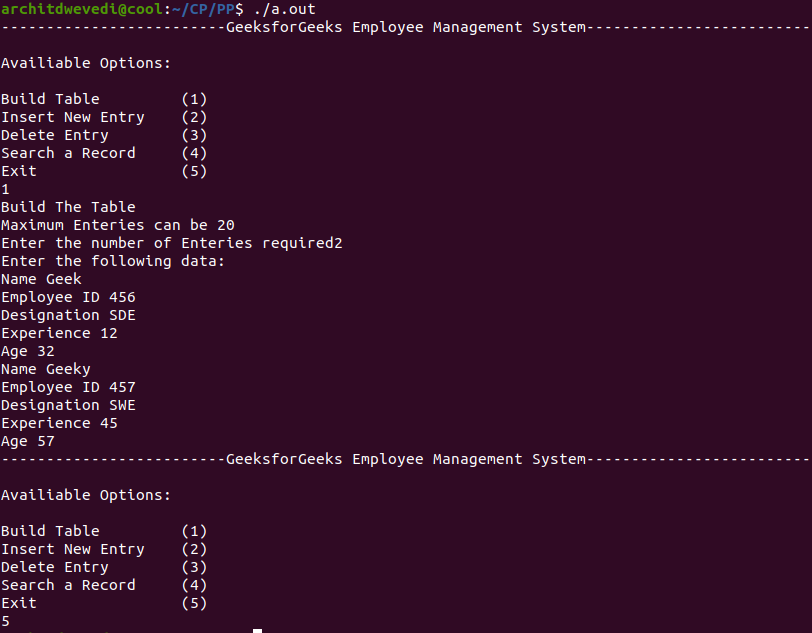Select the 'Experience 45' line

coord(59,423)
